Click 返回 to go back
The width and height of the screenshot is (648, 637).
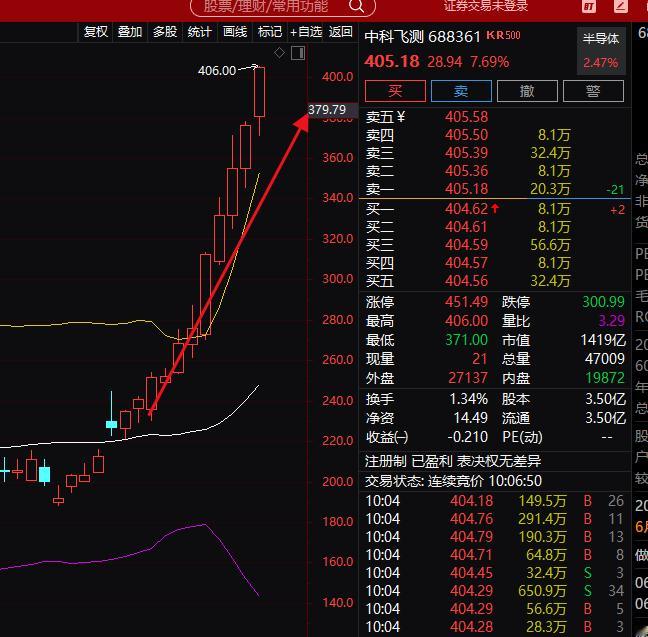pos(341,32)
